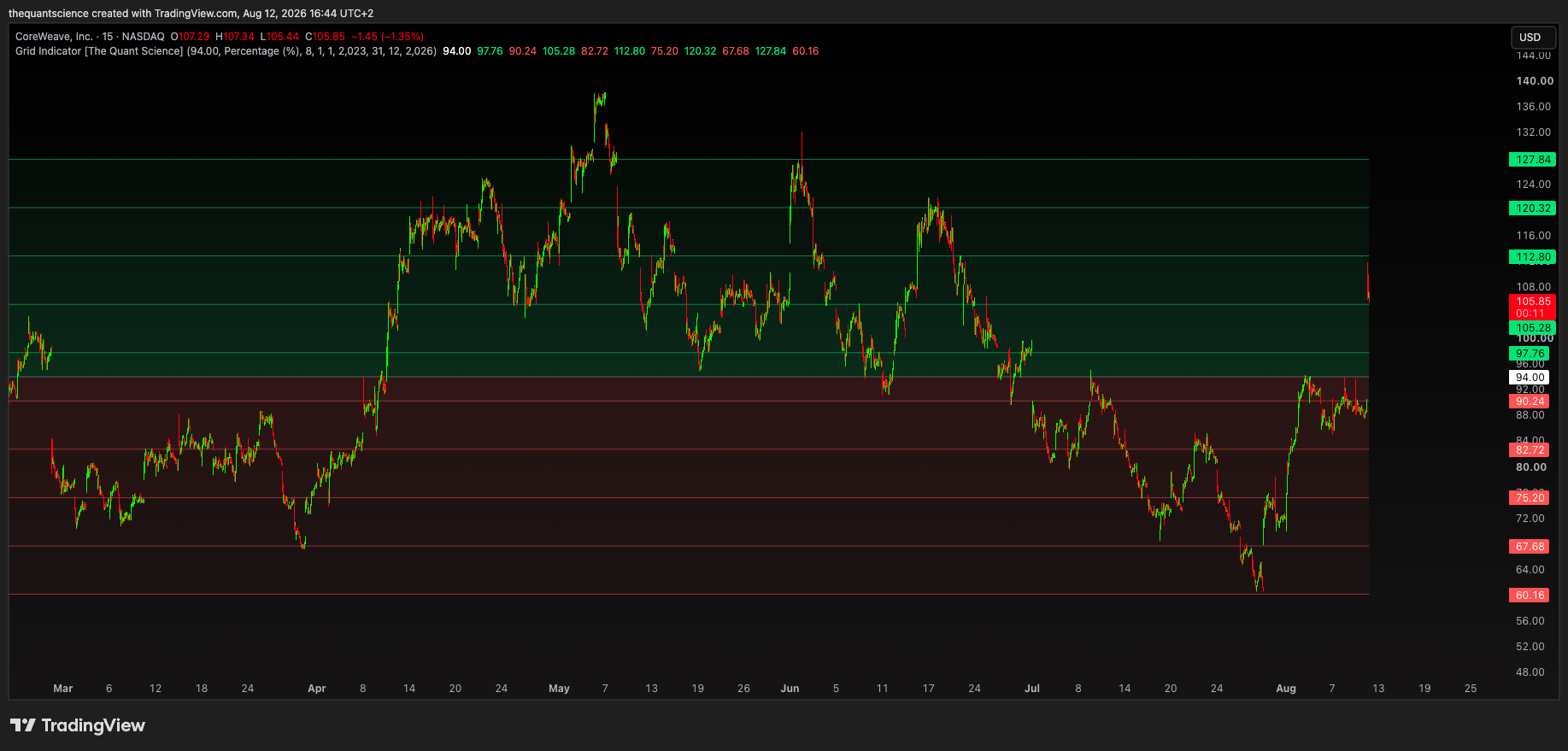This screenshot has width=1568, height=751.
Task: Click the green 112.80 price axis label
Action: (1533, 257)
